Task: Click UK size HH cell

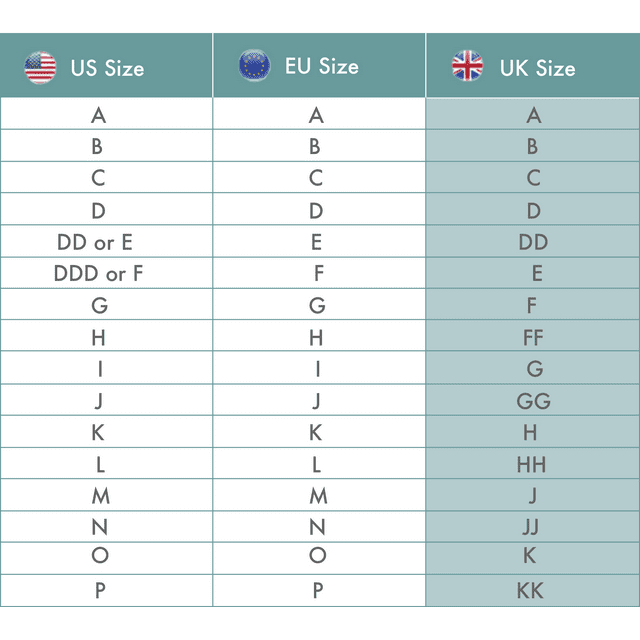Action: (532, 465)
